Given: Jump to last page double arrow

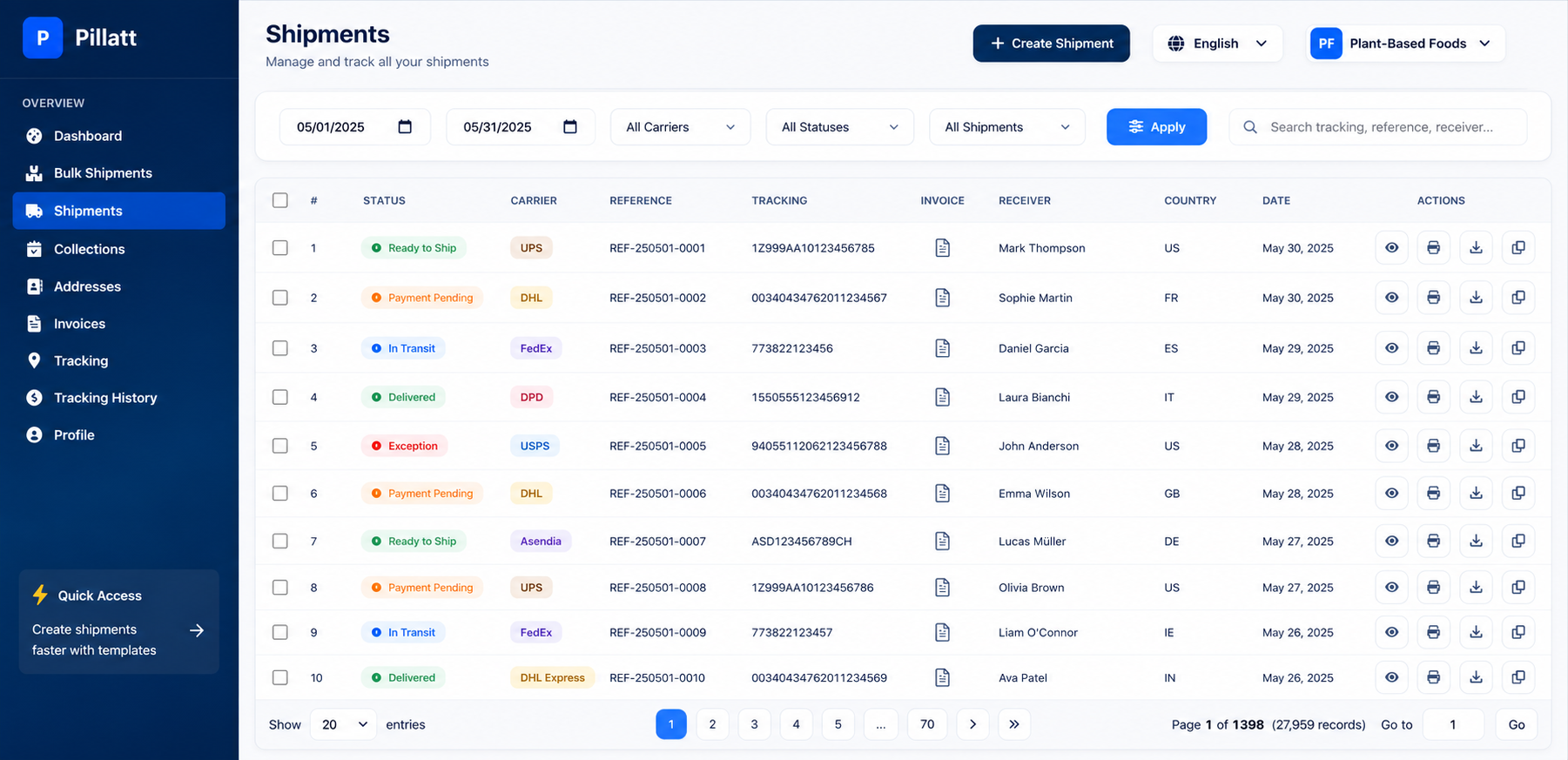Looking at the screenshot, I should click(1014, 724).
